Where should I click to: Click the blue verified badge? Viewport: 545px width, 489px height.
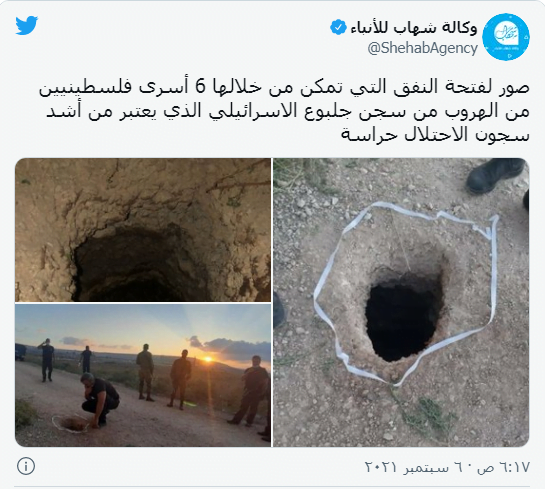(338, 27)
